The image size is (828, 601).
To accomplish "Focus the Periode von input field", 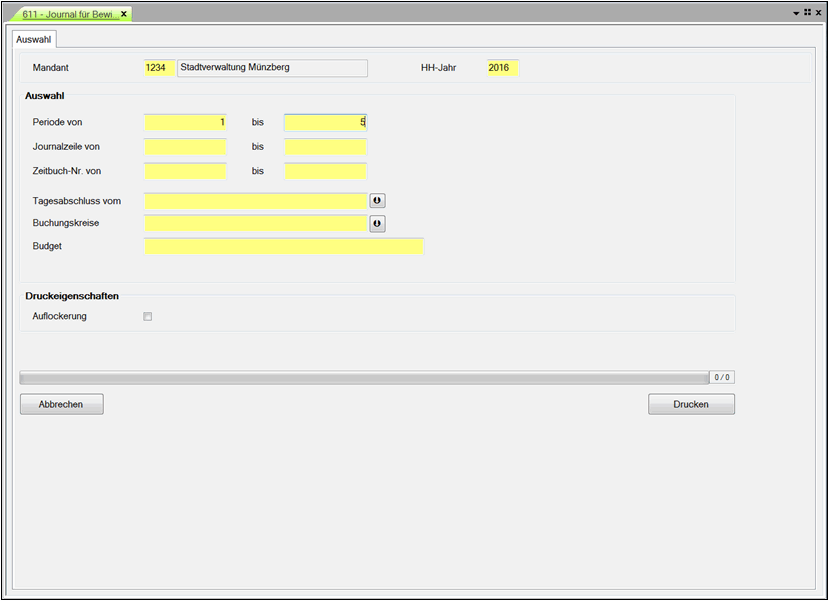I will click(185, 122).
